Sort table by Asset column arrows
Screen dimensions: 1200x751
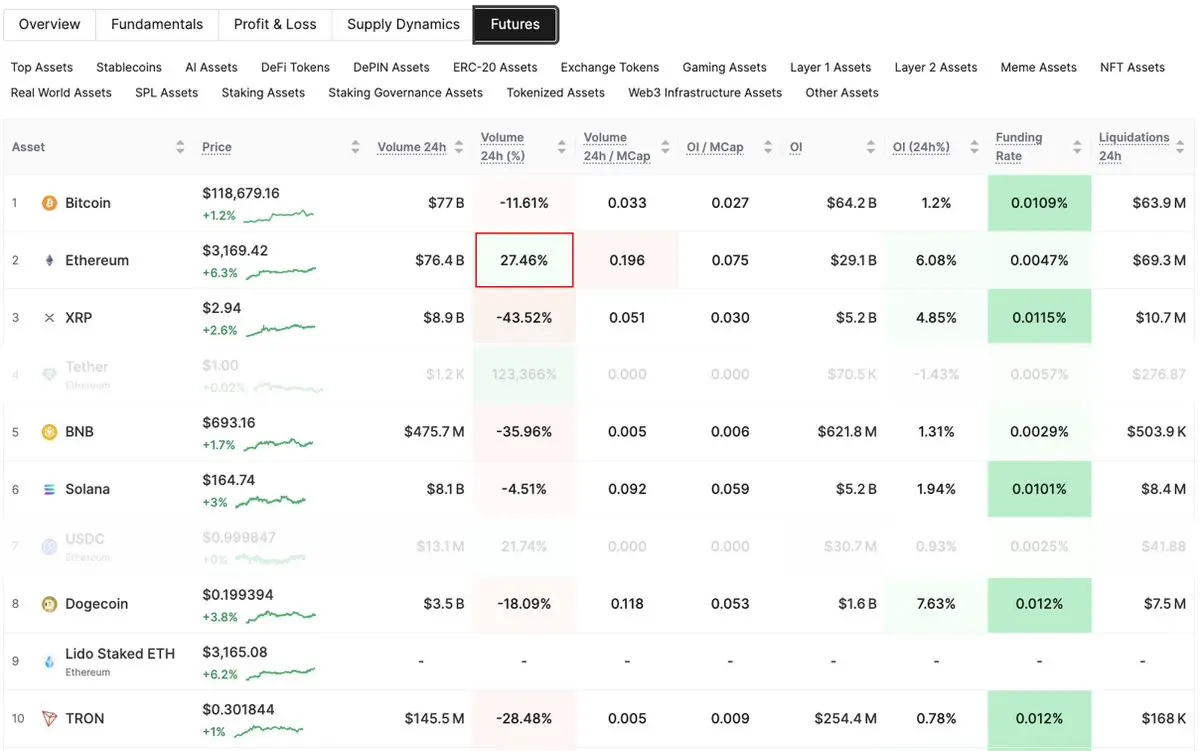click(x=180, y=147)
